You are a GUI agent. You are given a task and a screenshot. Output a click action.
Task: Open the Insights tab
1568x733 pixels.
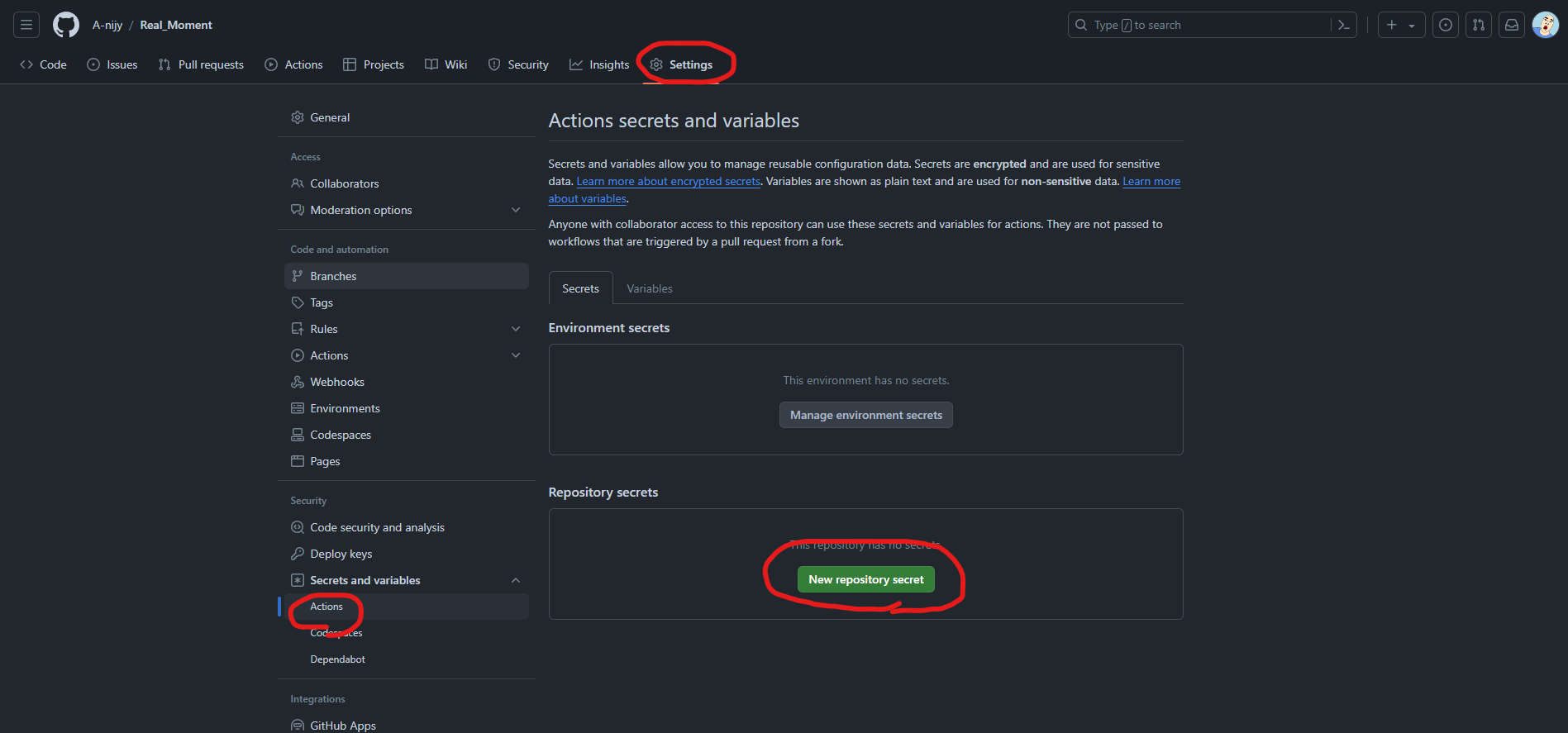point(599,64)
